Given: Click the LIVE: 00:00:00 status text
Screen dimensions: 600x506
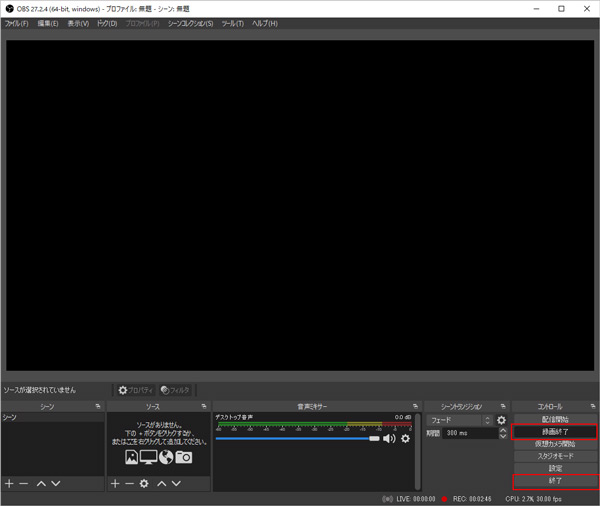Looking at the screenshot, I should (416, 499).
